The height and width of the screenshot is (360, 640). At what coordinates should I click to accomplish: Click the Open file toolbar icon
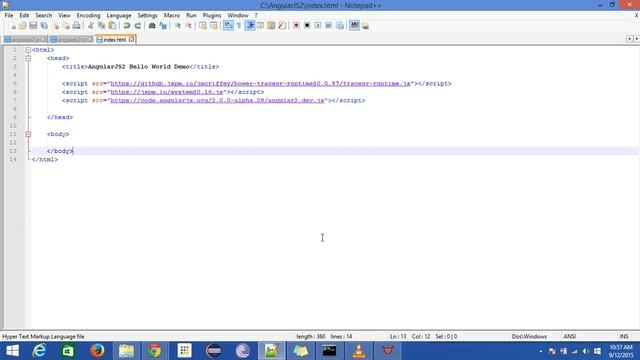(22, 26)
